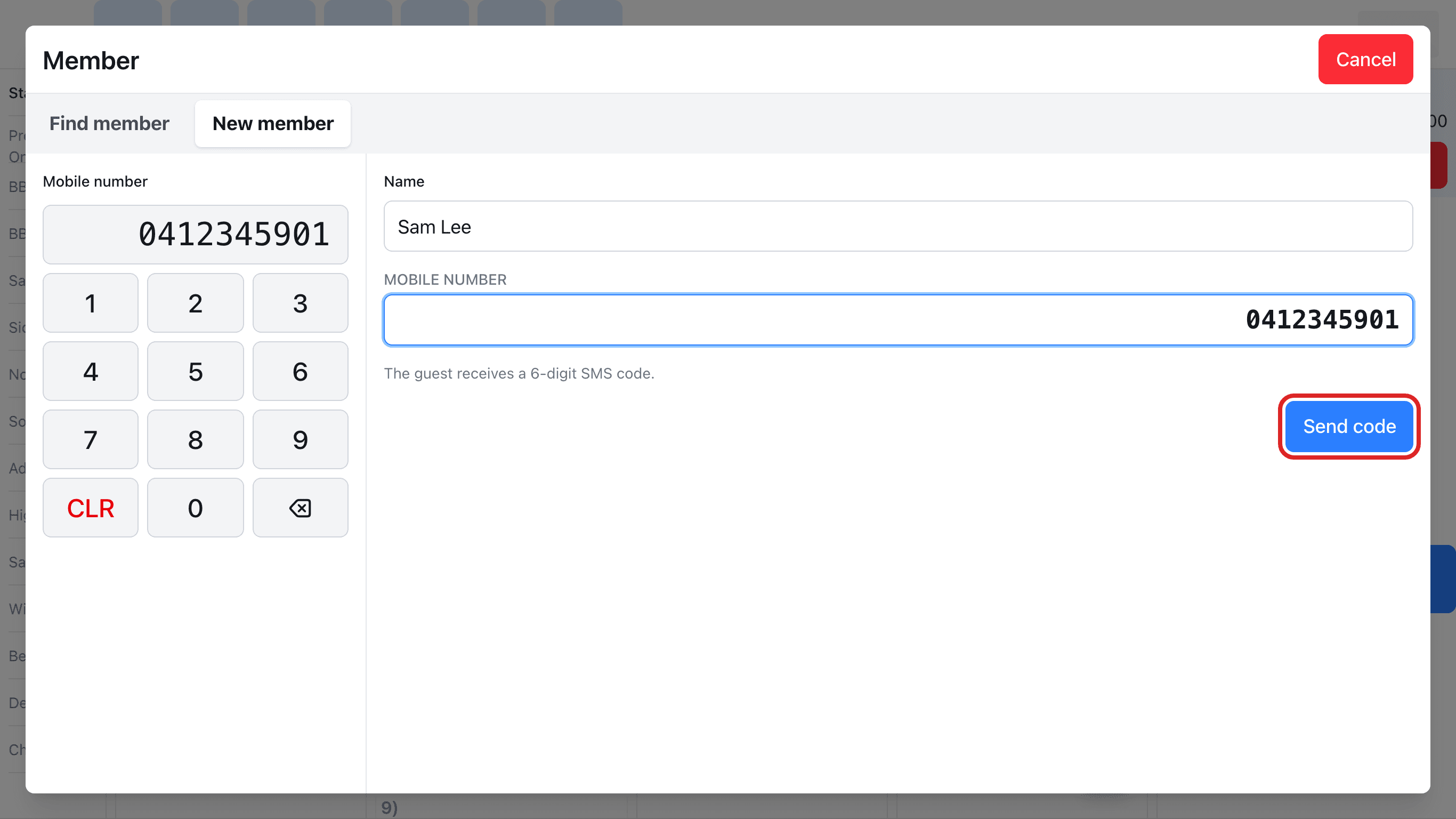Tap keypad digit 9
This screenshot has width=1456, height=819.
[x=300, y=439]
